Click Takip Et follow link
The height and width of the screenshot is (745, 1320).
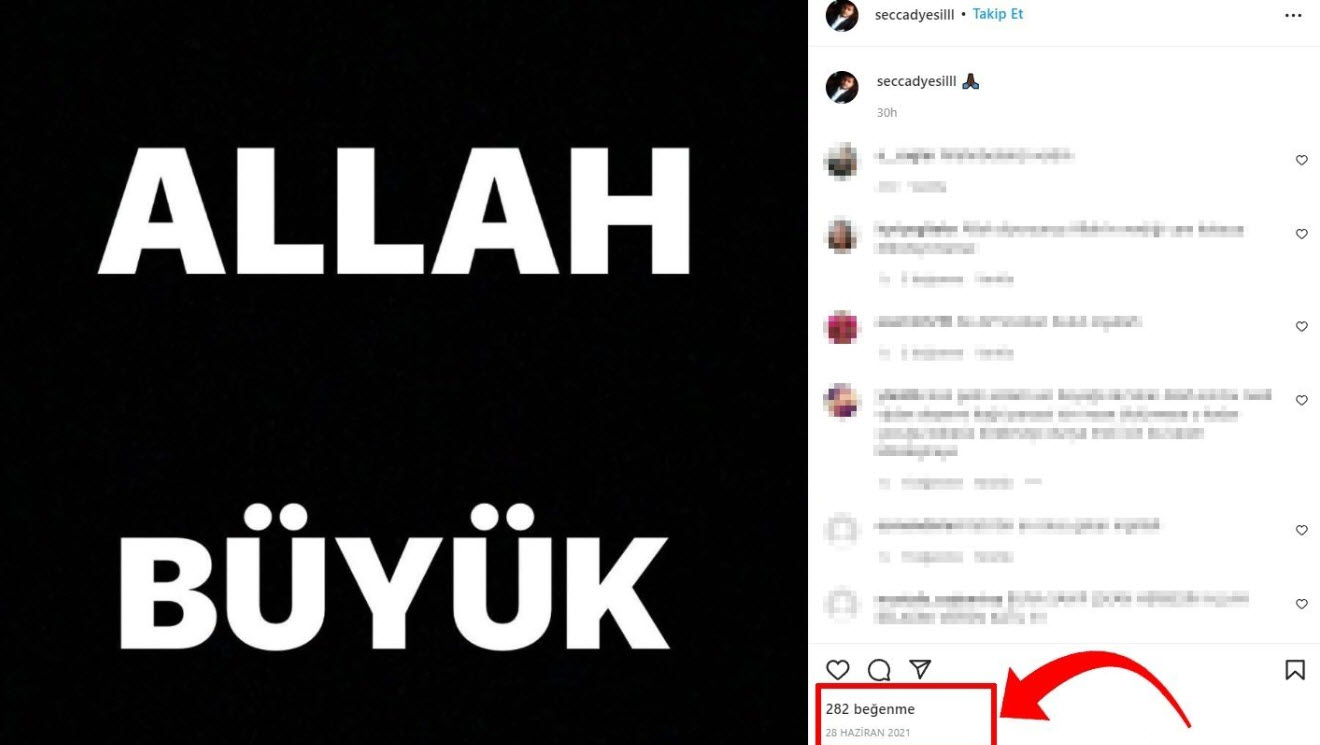pos(997,14)
